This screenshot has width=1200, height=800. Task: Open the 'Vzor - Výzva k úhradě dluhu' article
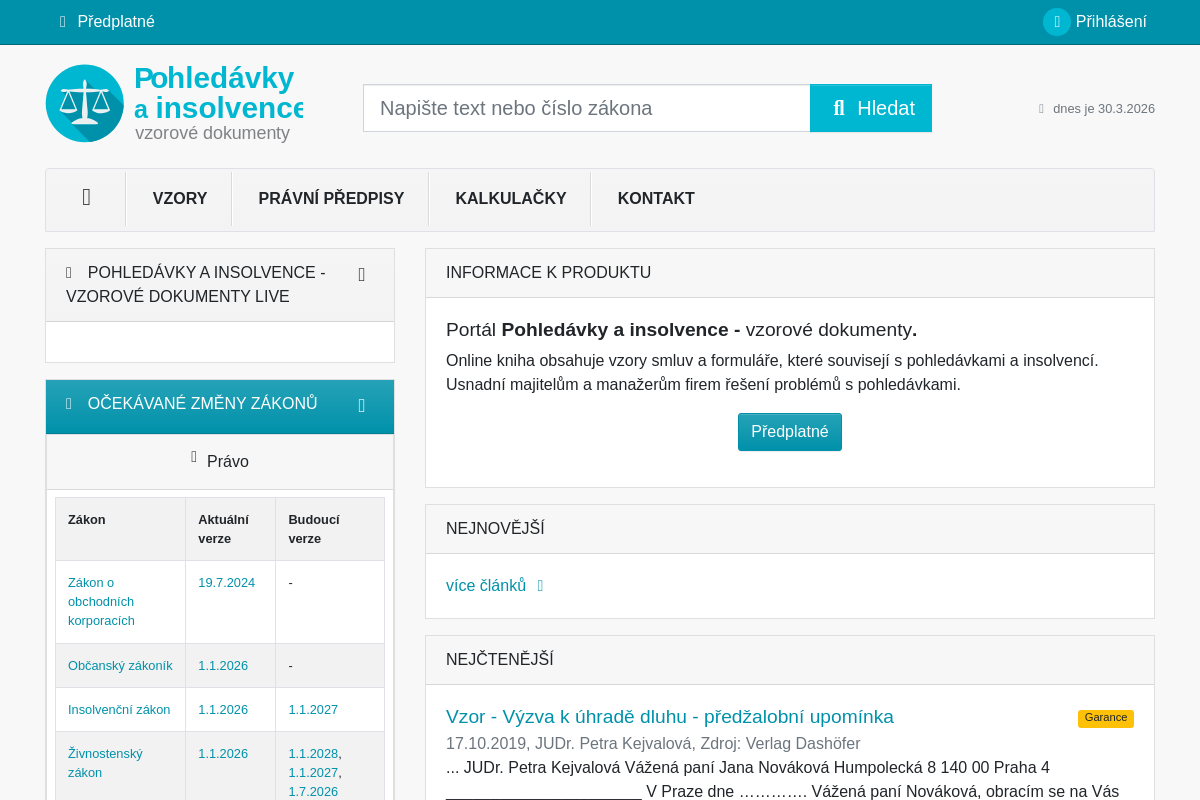tap(669, 716)
